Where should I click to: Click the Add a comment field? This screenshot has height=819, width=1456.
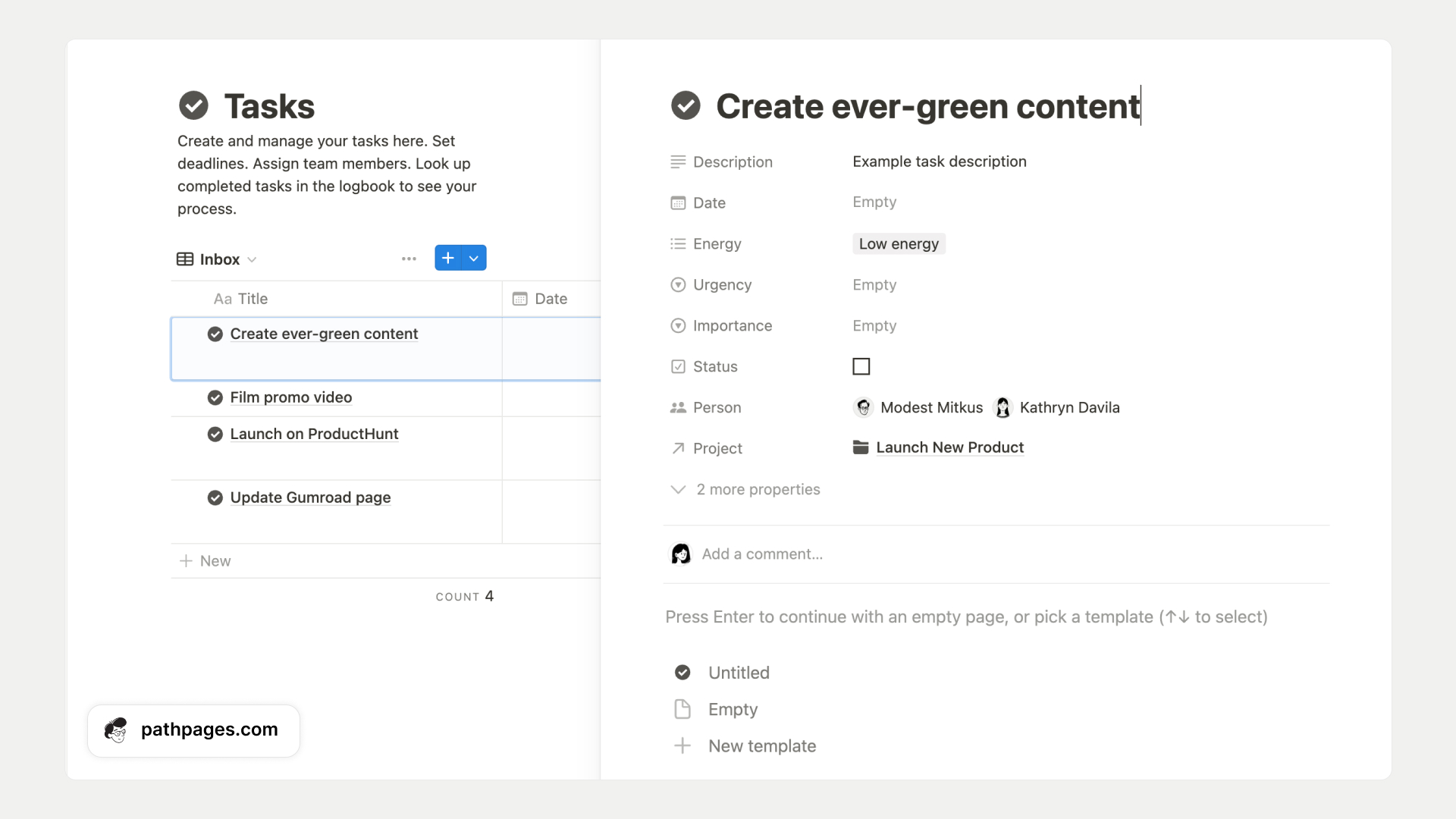coord(763,554)
